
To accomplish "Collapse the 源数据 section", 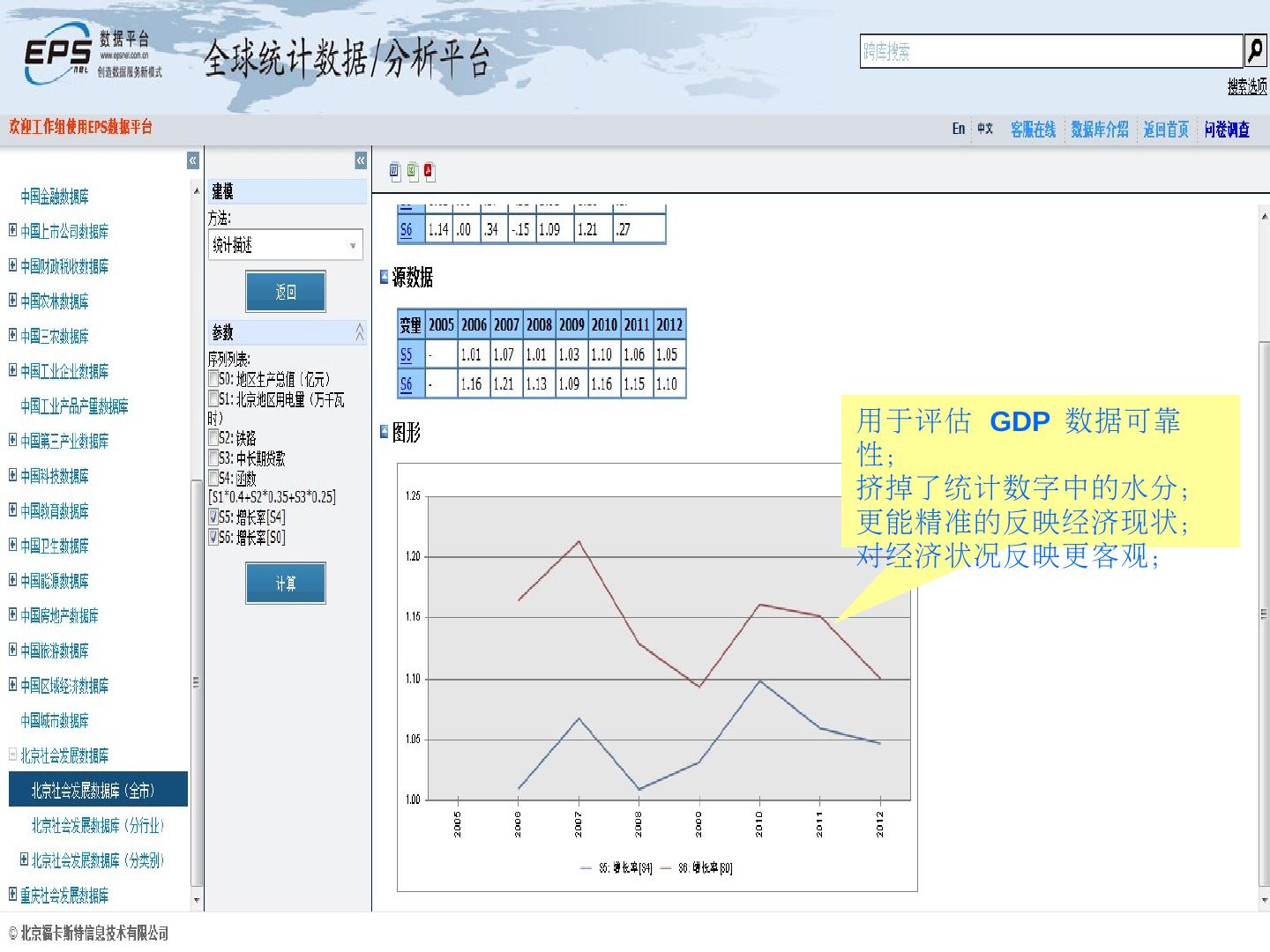I will 385,277.
